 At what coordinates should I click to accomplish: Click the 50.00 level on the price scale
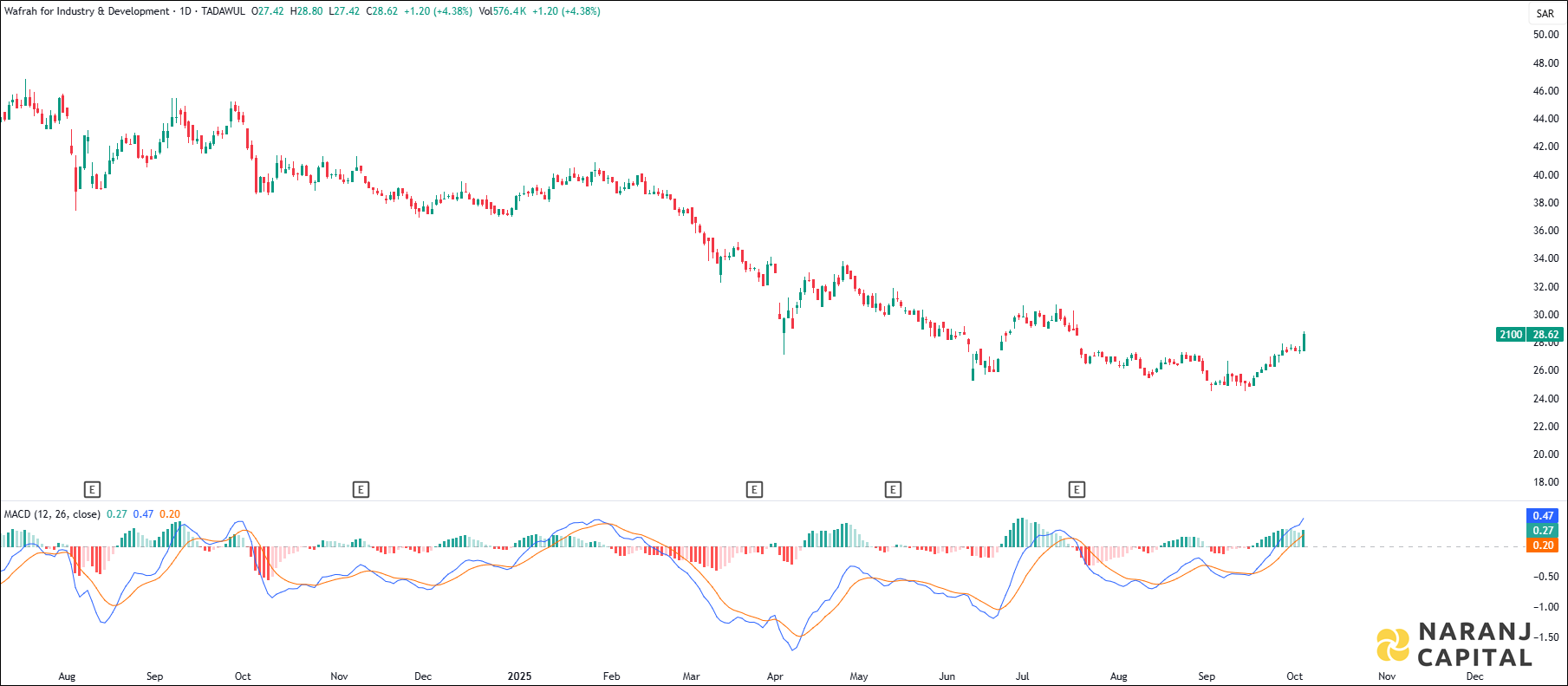[1545, 35]
